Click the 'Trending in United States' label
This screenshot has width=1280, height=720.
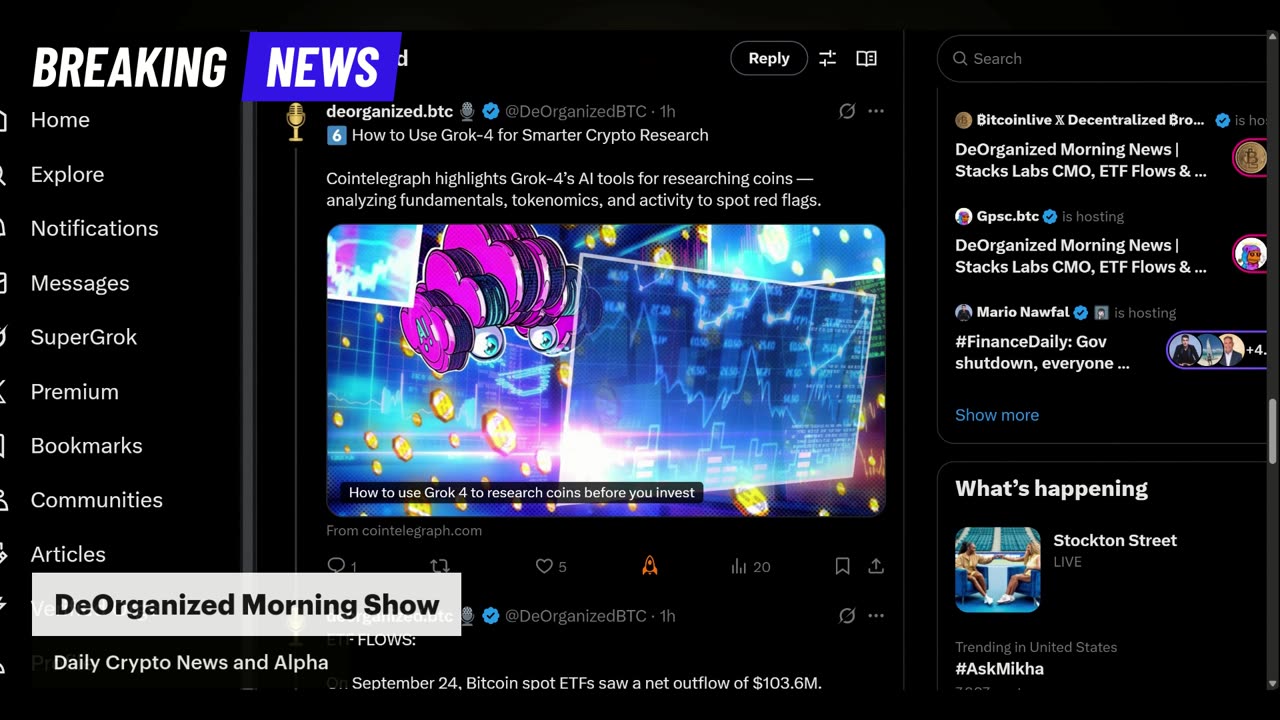[x=1036, y=647]
